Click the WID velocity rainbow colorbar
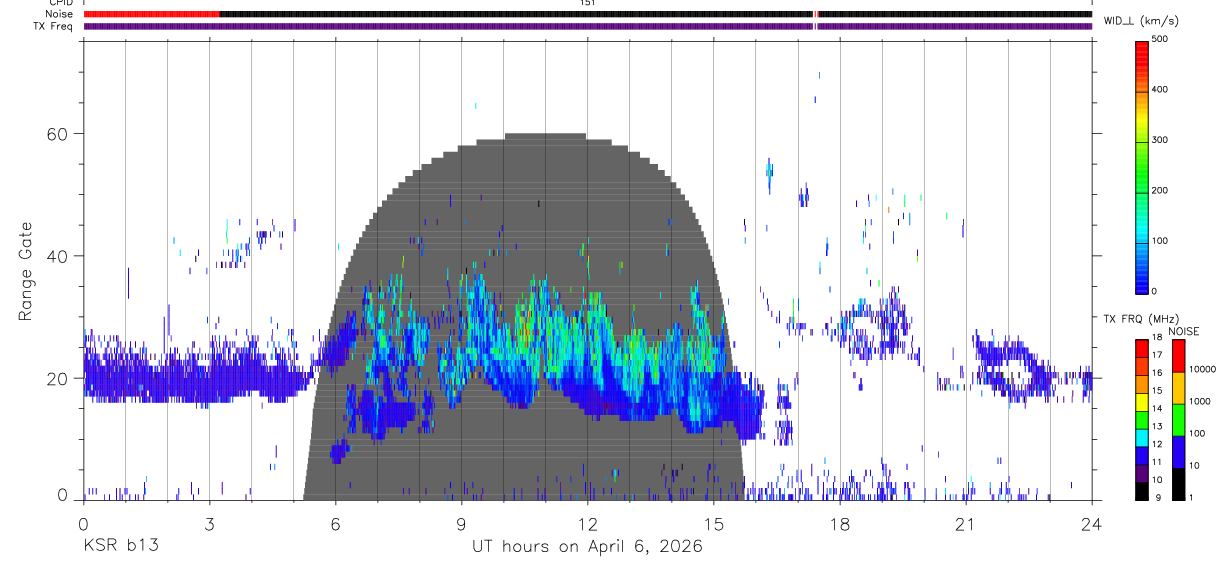 pyautogui.click(x=1142, y=166)
